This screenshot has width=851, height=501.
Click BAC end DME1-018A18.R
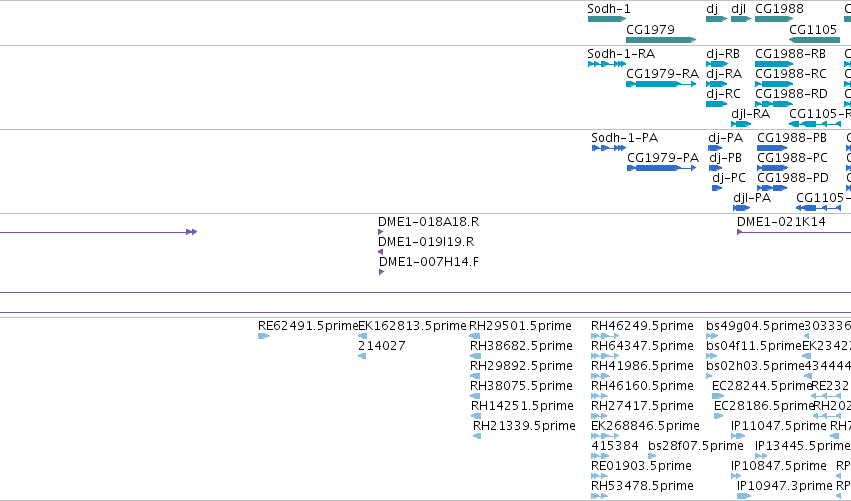pyautogui.click(x=380, y=232)
